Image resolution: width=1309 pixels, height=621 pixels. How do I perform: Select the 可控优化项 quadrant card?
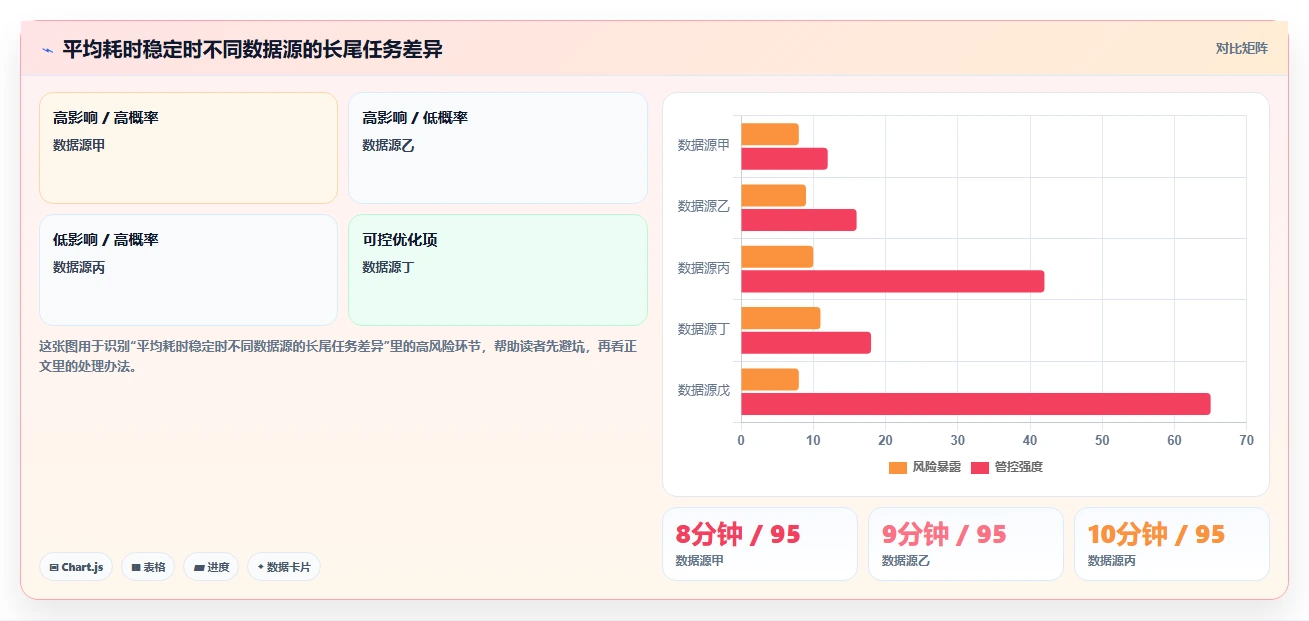497,270
